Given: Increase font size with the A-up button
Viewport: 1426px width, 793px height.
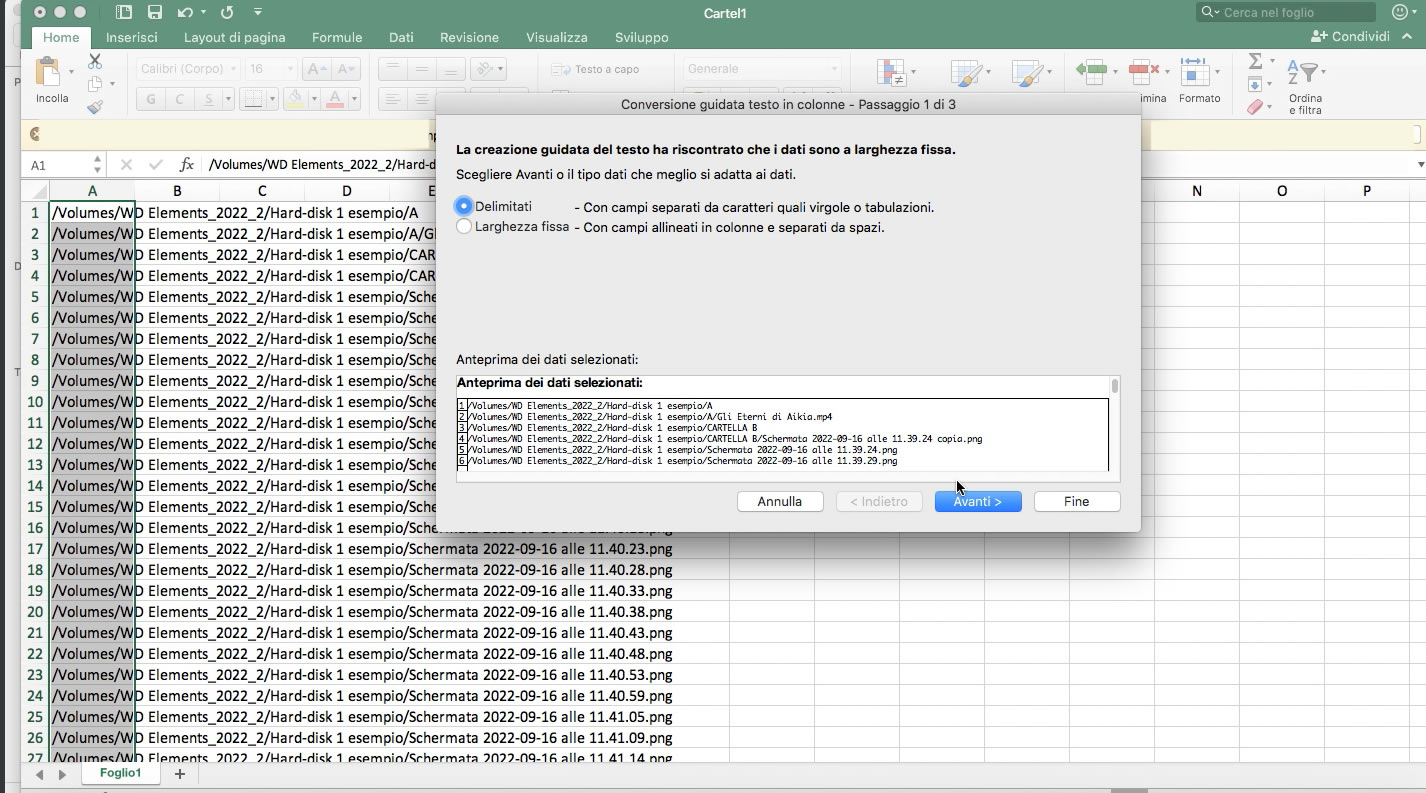Looking at the screenshot, I should pyautogui.click(x=316, y=69).
